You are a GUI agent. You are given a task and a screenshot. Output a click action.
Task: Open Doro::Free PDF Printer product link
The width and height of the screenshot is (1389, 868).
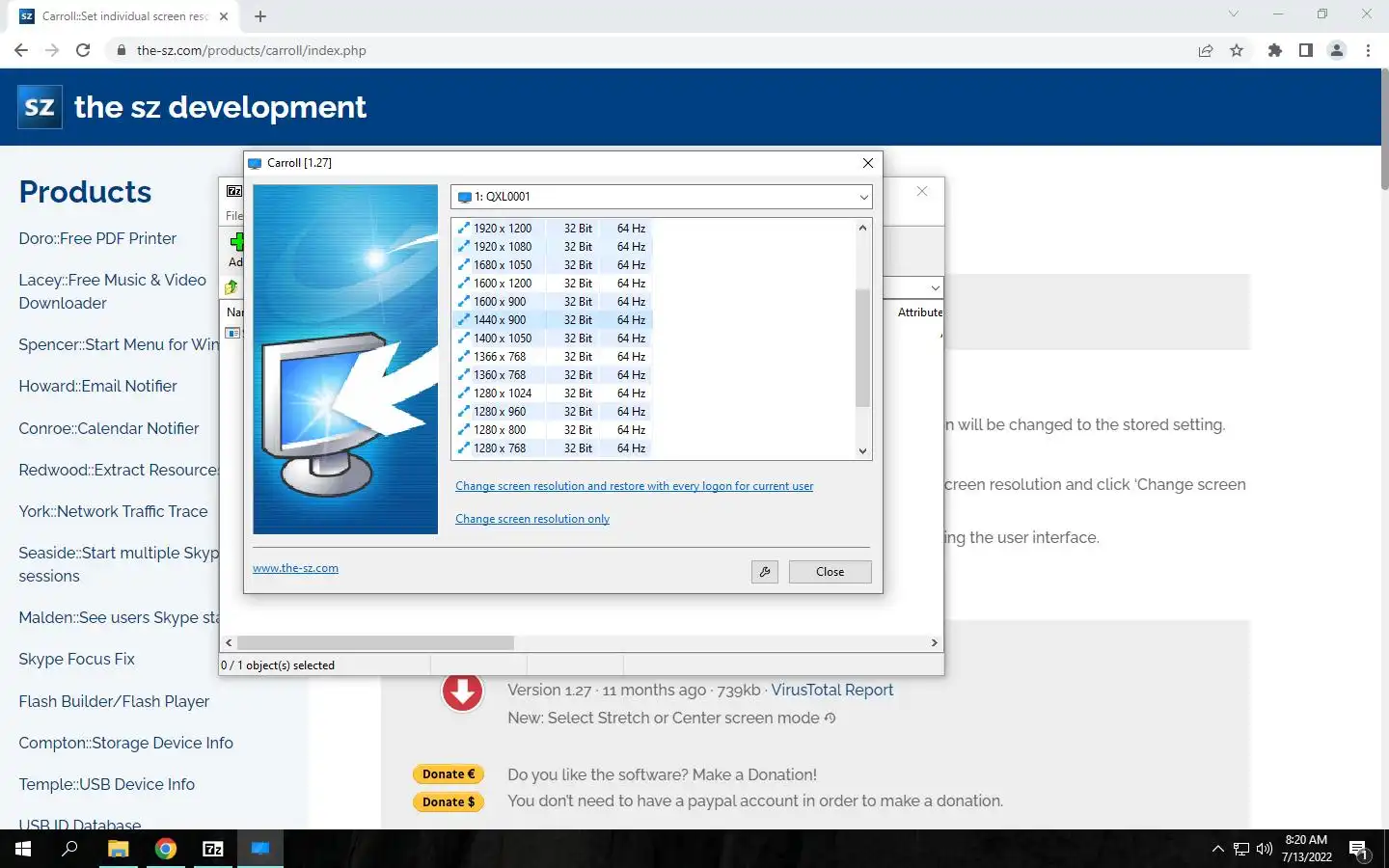(x=97, y=238)
